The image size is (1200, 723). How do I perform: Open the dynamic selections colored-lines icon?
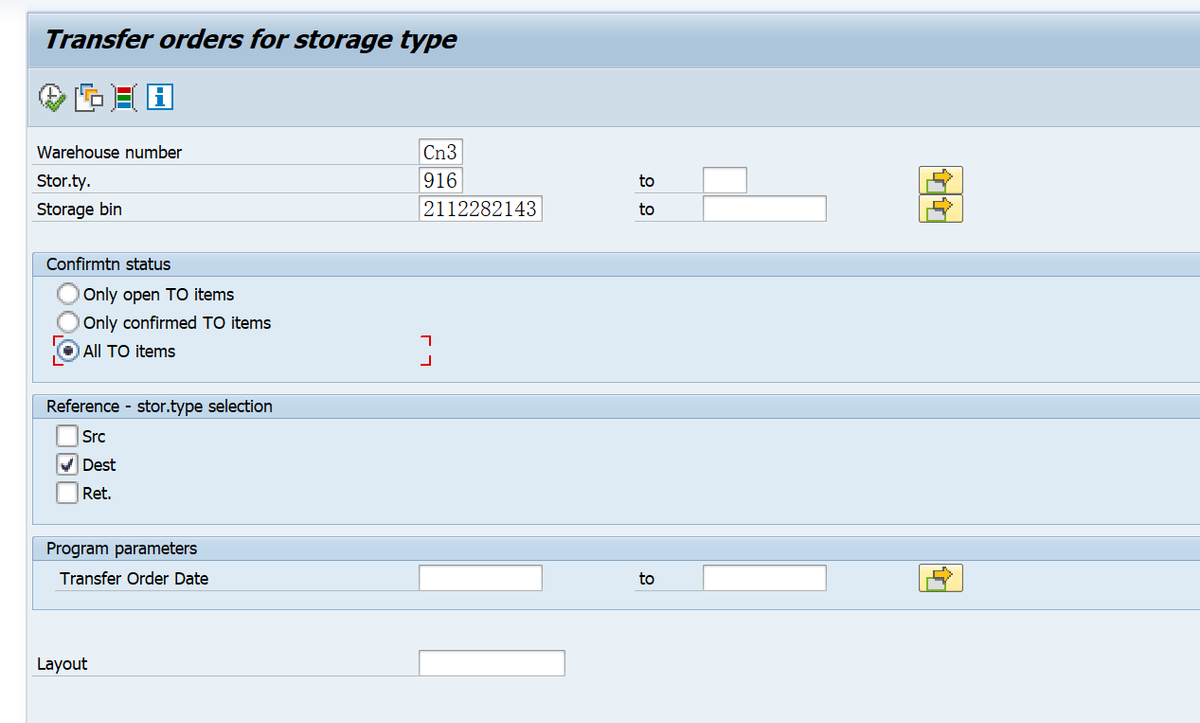pyautogui.click(x=124, y=97)
